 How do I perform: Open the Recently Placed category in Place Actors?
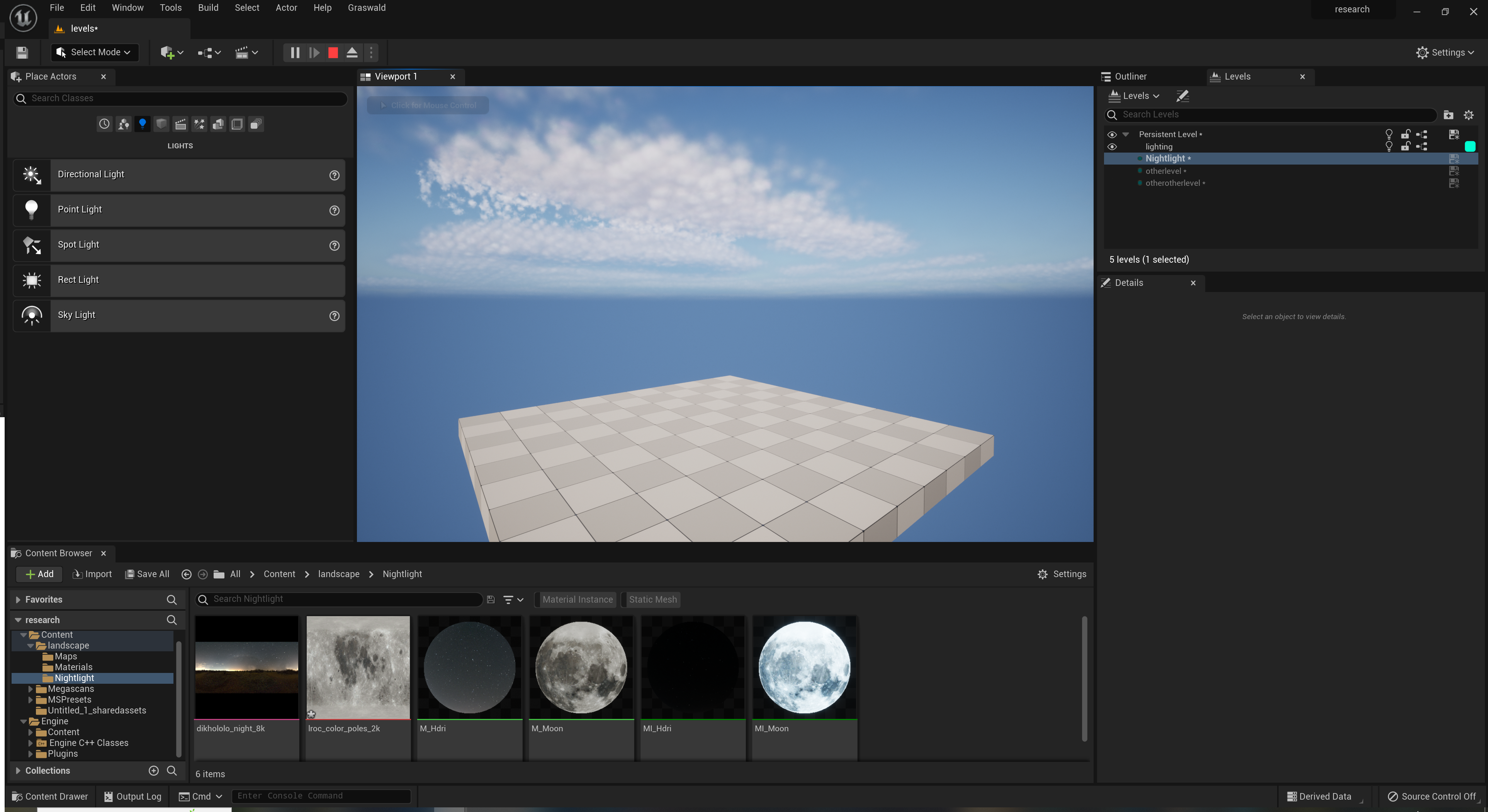[104, 124]
